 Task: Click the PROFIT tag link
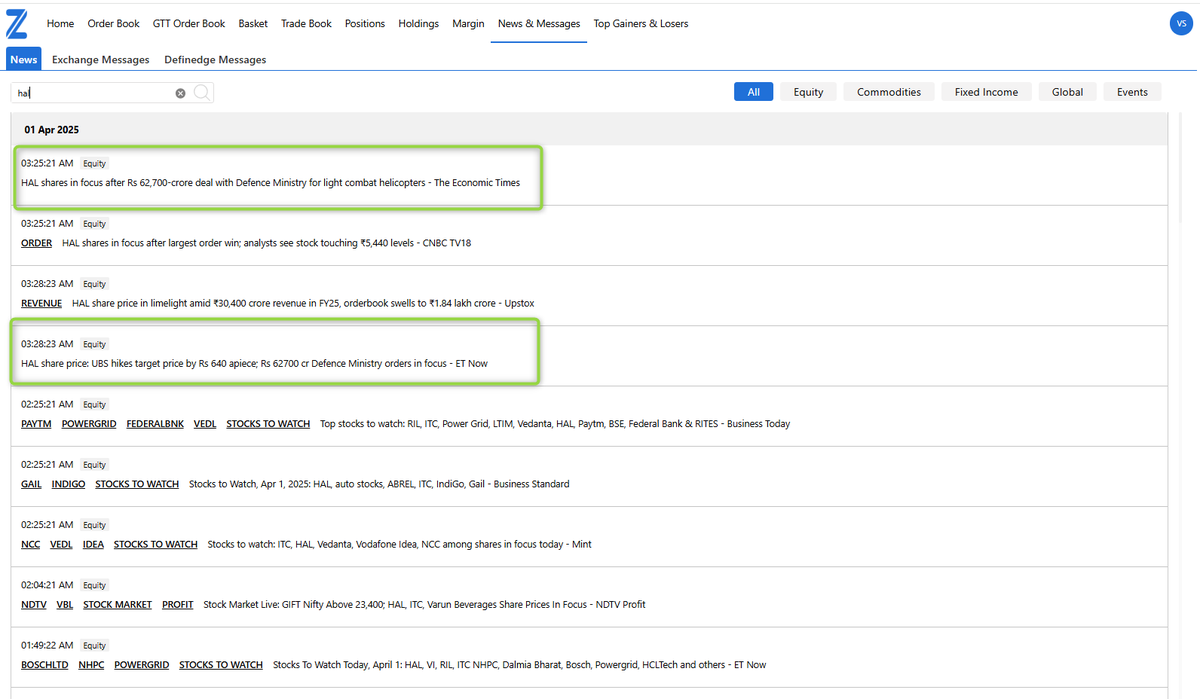click(178, 605)
